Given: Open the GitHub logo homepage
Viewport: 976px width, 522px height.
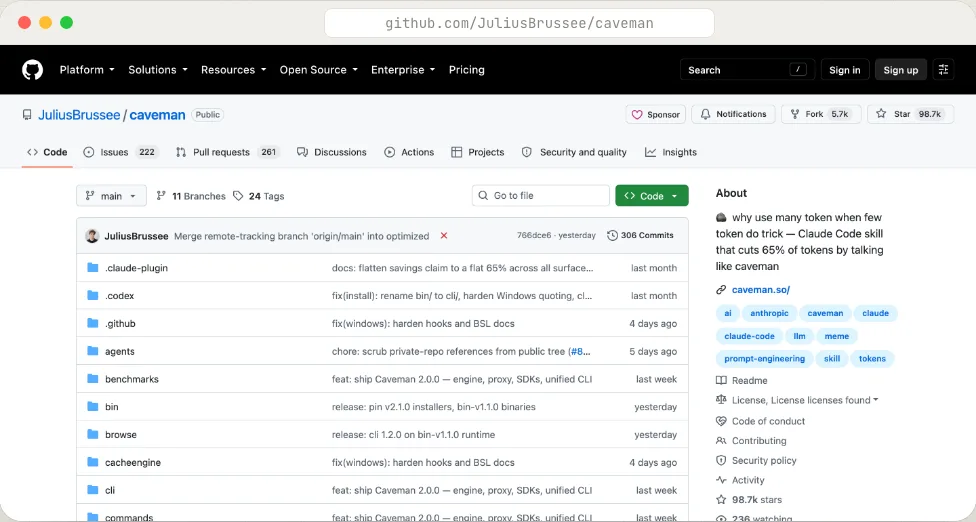Looking at the screenshot, I should [x=32, y=70].
